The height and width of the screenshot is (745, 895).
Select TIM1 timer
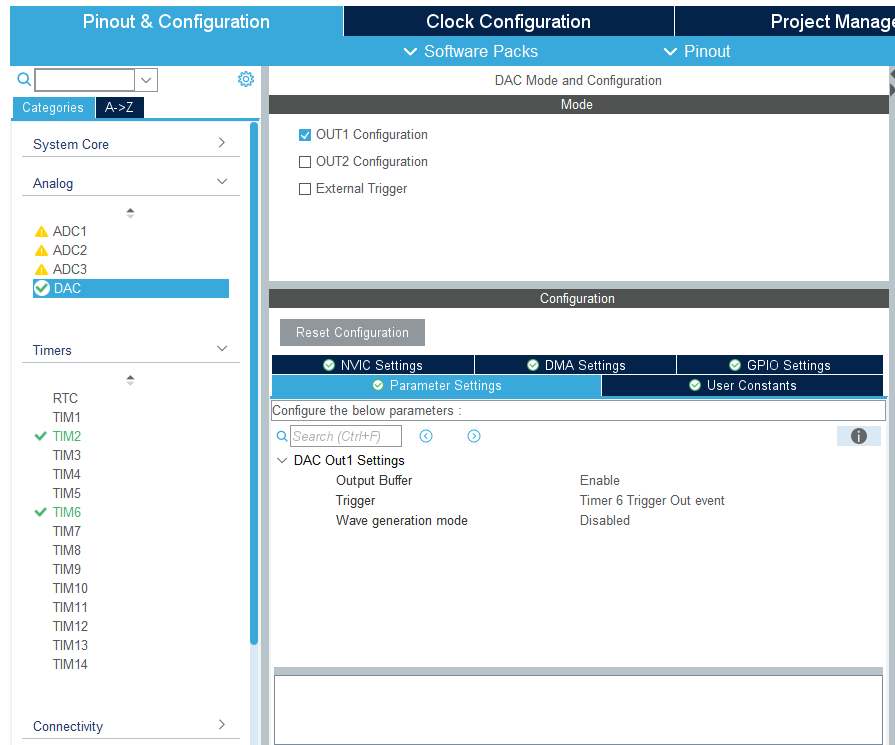[x=67, y=417]
